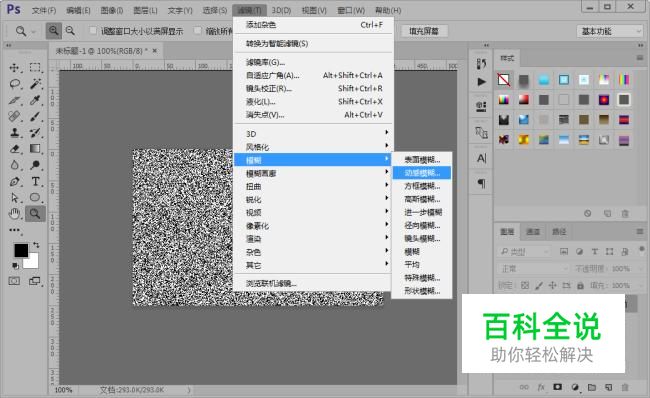650x398 pixels.
Task: Choose 高斯模糊... from blur submenu
Action: [422, 199]
